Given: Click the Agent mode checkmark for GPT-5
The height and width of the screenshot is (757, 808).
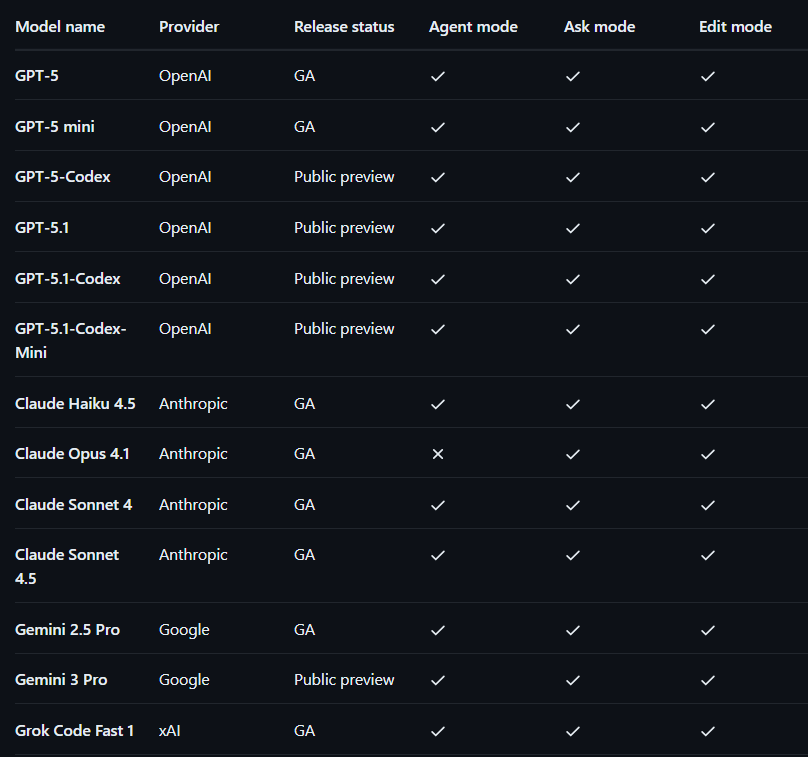Looking at the screenshot, I should tap(437, 76).
